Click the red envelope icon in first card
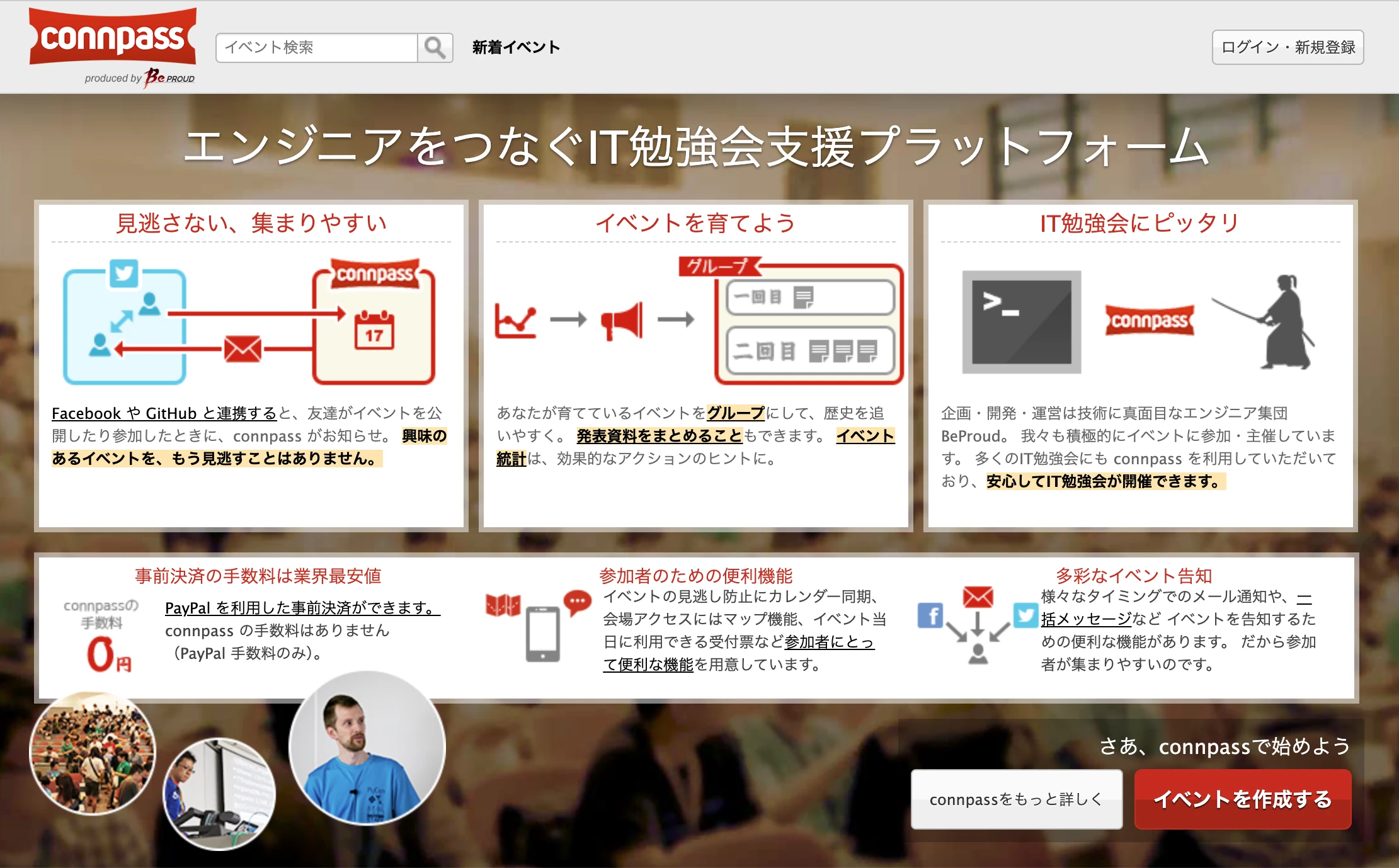 pos(243,348)
